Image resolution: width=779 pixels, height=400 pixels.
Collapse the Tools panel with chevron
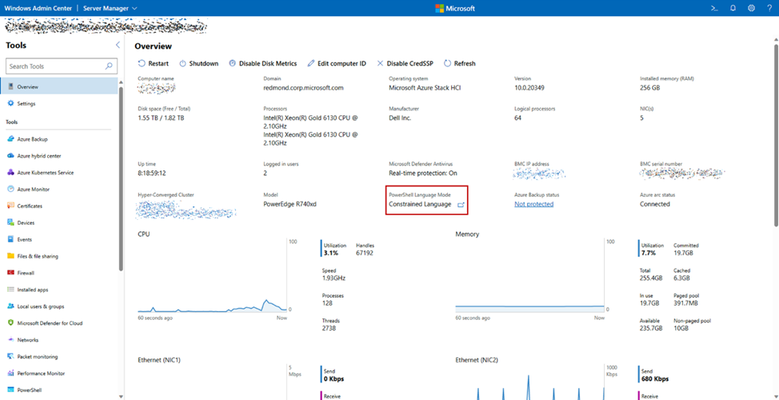coord(118,45)
